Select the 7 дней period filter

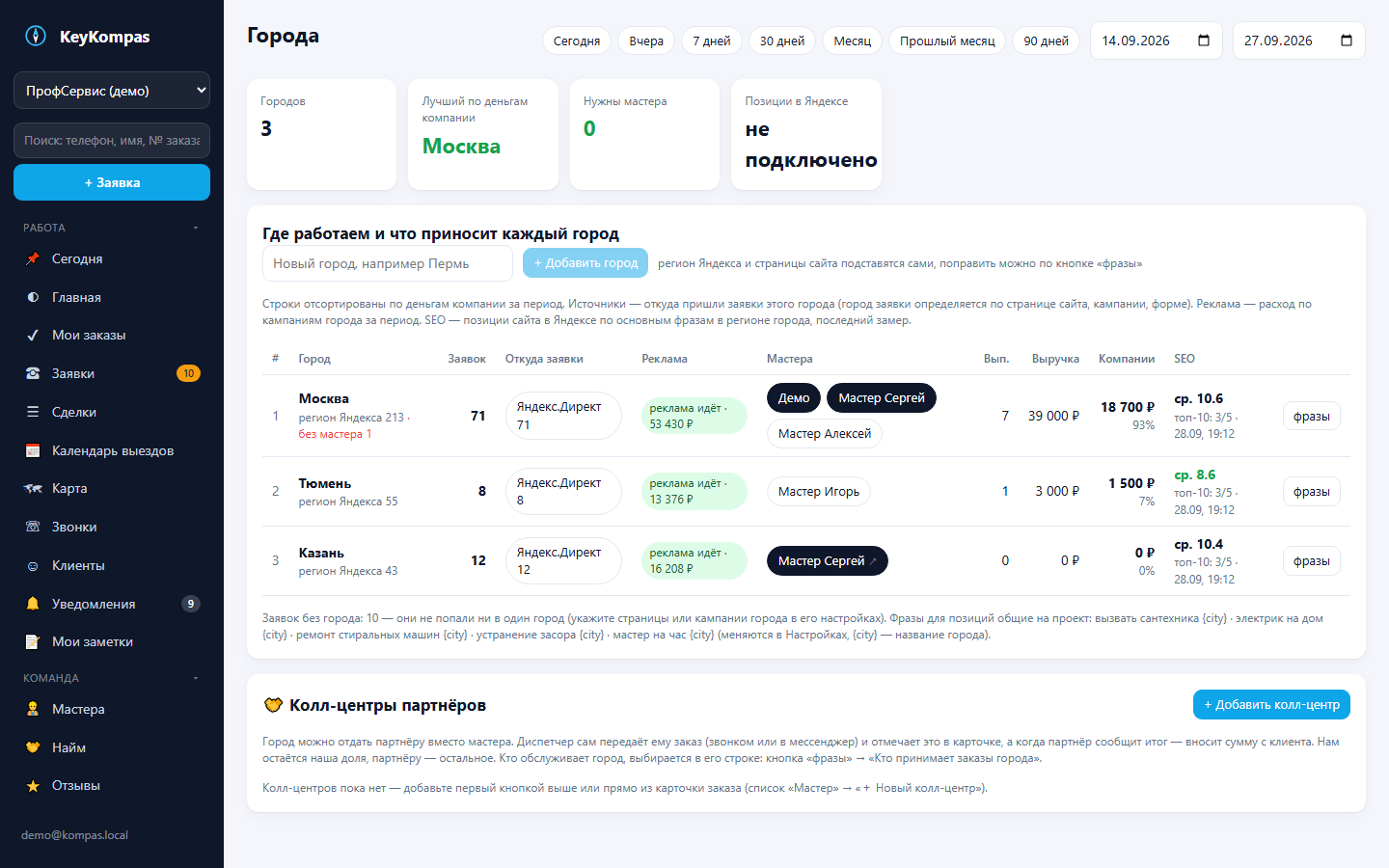click(712, 41)
